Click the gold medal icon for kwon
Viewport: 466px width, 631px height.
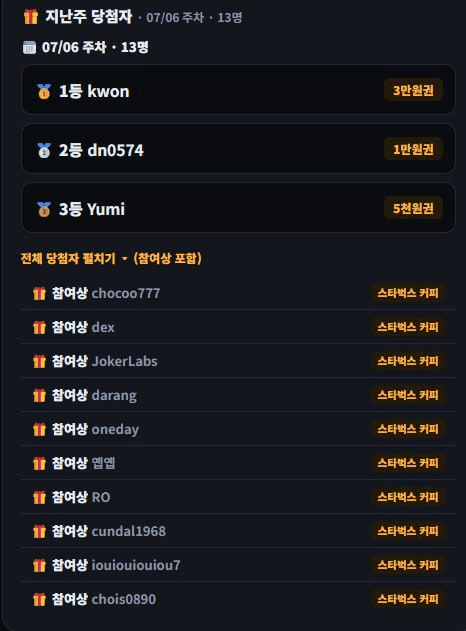44,92
